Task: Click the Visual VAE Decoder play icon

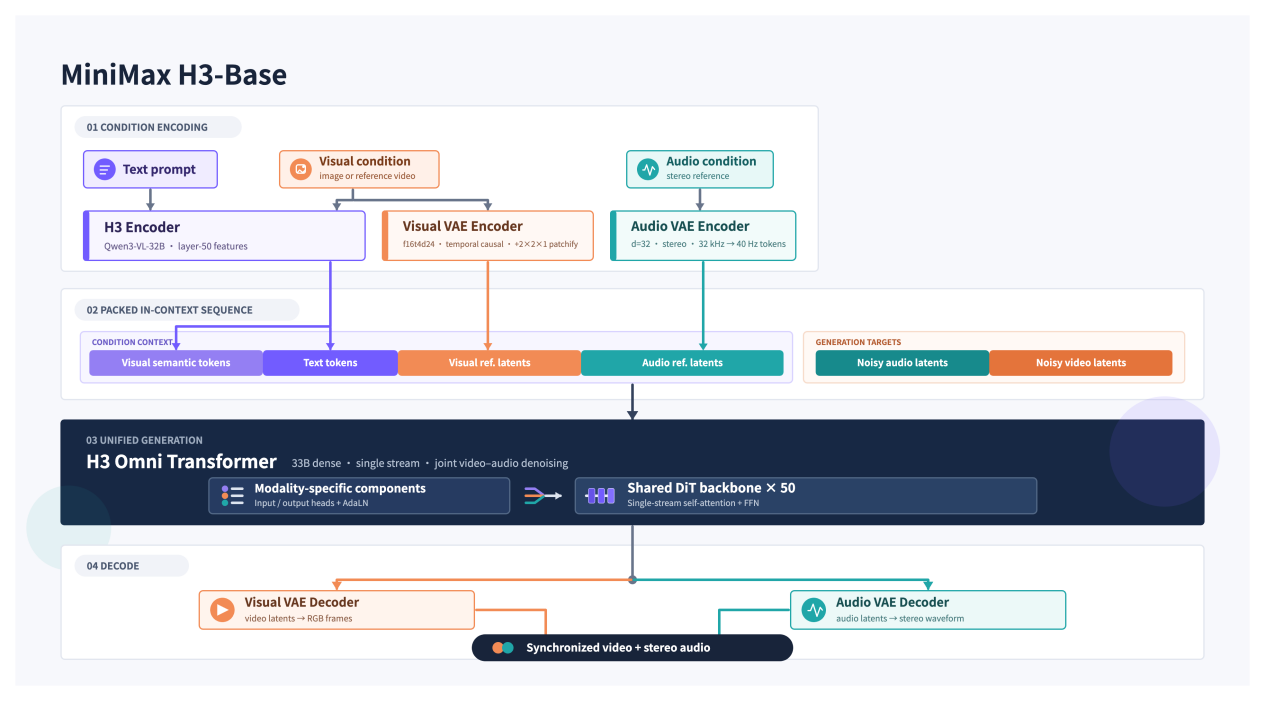Action: pos(221,609)
